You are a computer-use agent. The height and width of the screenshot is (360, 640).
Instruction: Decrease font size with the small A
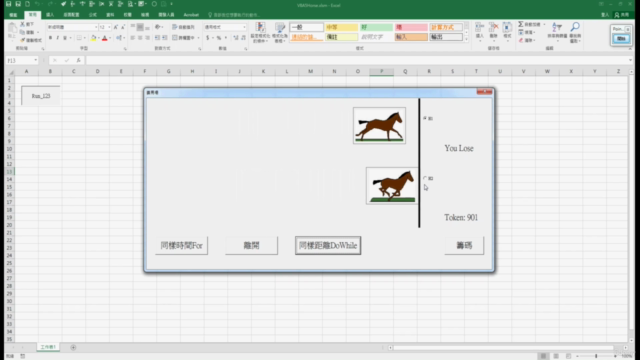coord(123,27)
